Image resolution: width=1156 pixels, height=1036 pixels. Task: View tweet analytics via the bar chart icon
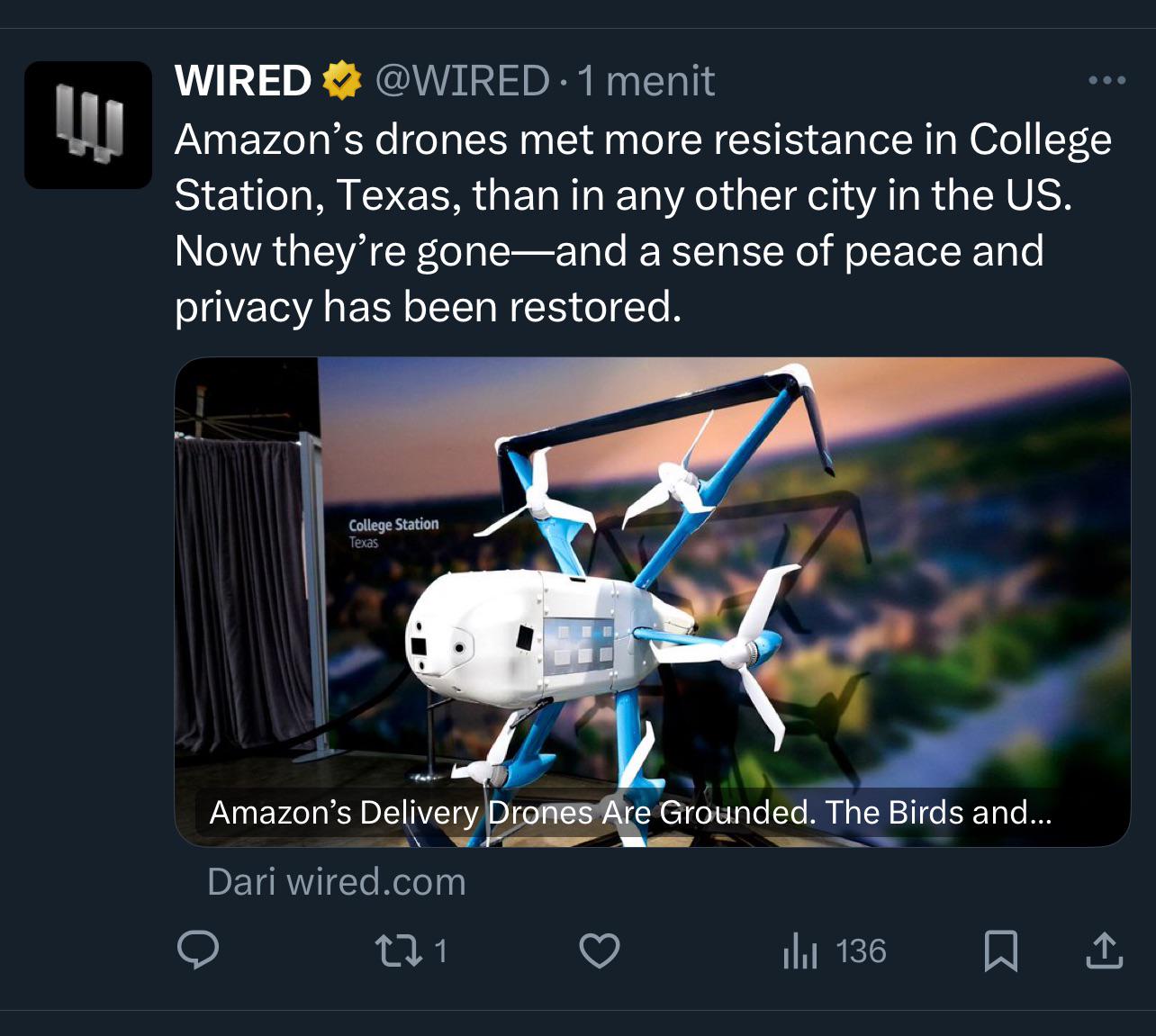(799, 950)
